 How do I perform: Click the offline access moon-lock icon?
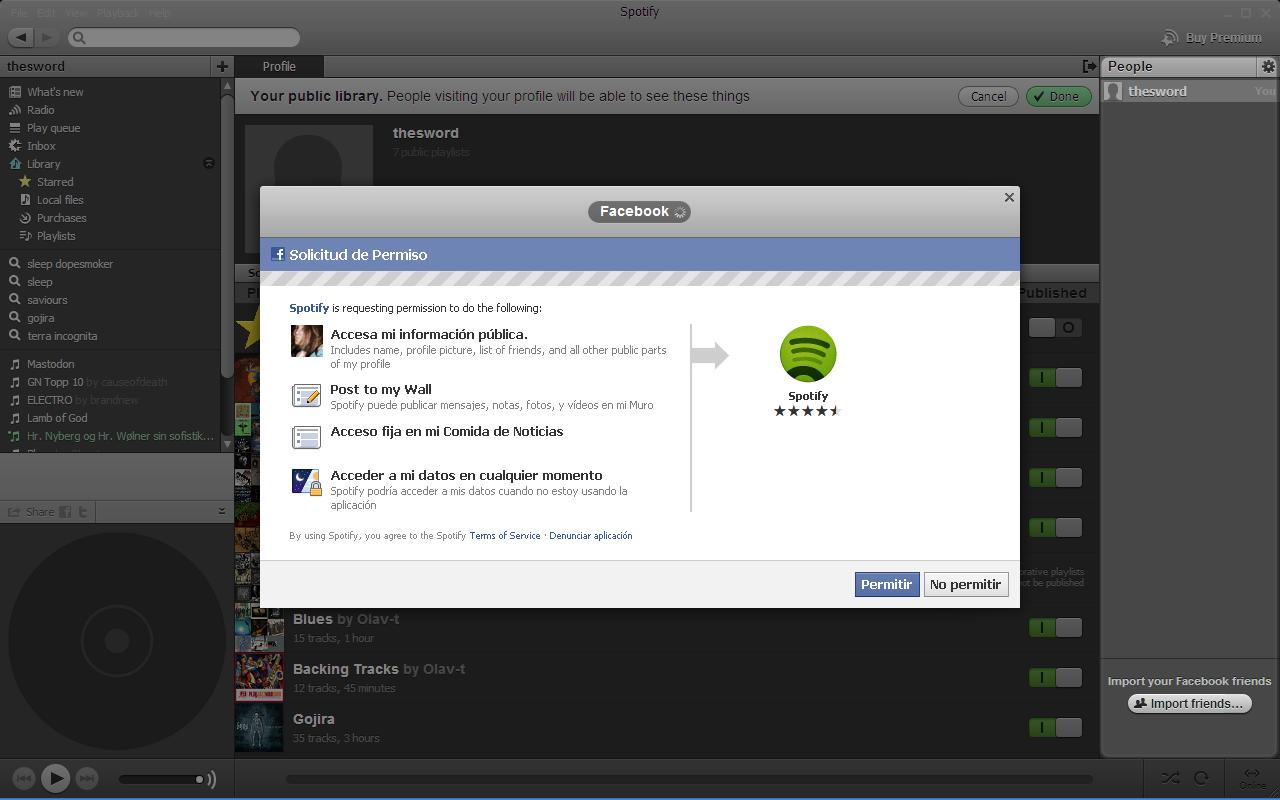click(306, 482)
